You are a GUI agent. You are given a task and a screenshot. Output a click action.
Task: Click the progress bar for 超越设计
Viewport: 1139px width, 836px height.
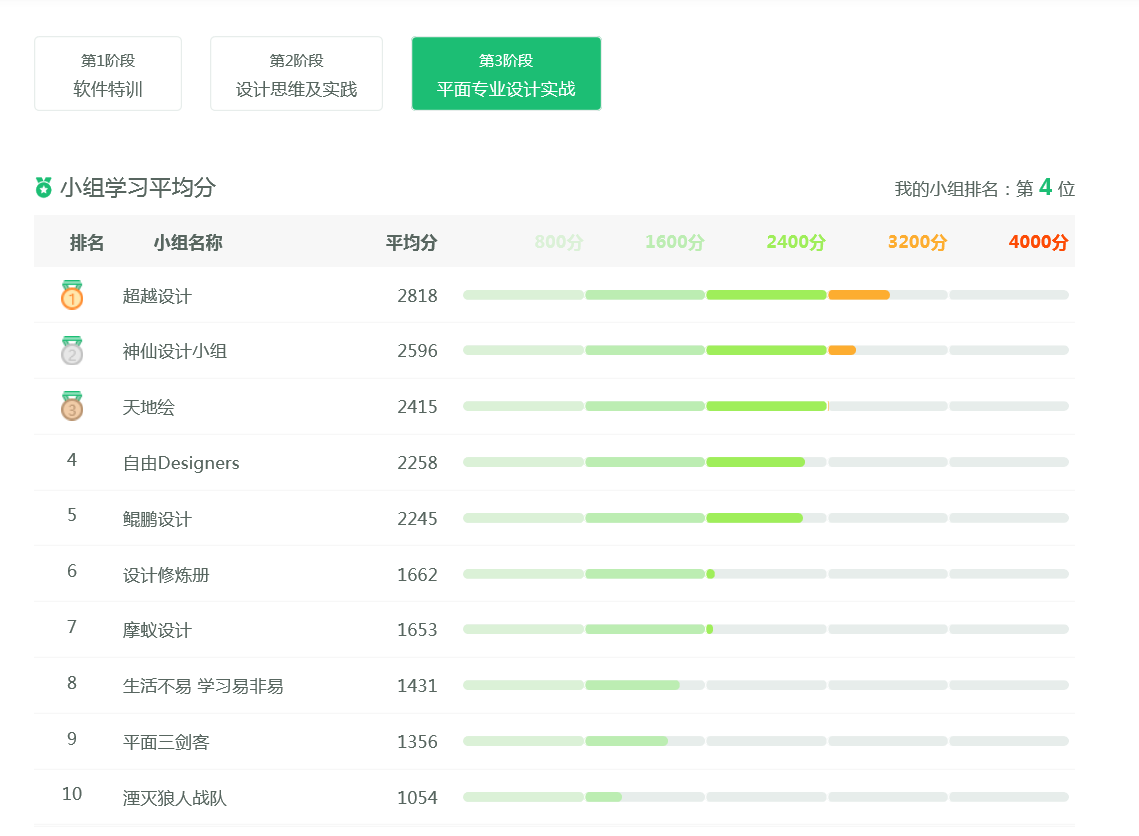coord(765,295)
